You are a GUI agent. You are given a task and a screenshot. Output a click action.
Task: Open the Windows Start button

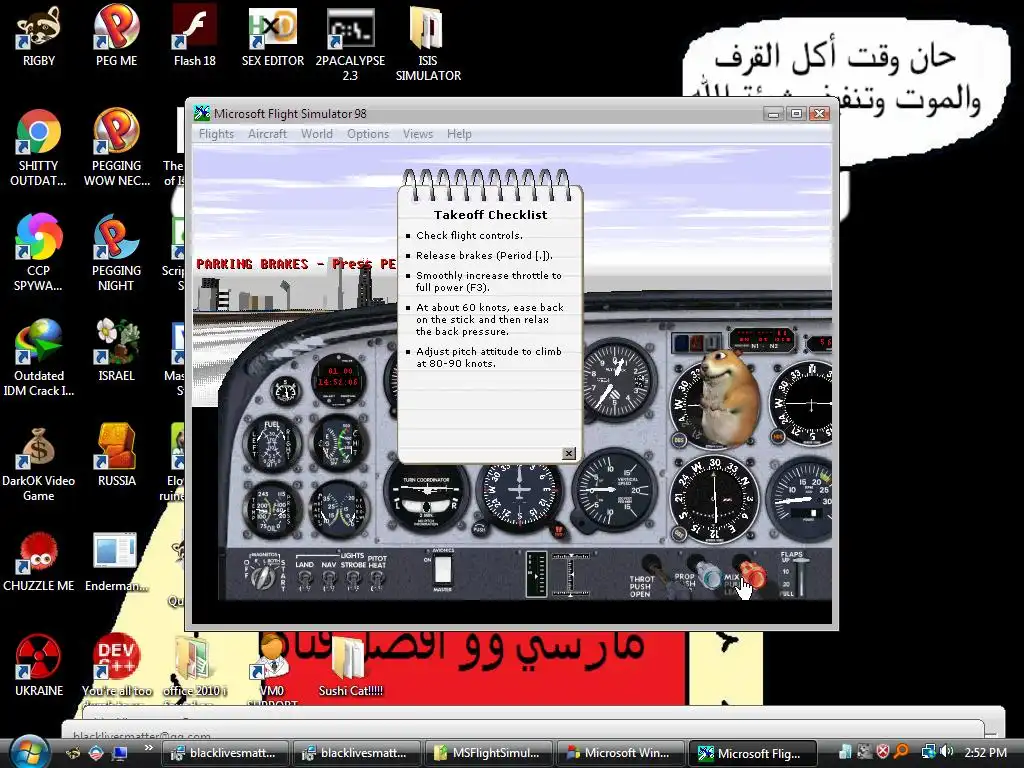[x=29, y=751]
